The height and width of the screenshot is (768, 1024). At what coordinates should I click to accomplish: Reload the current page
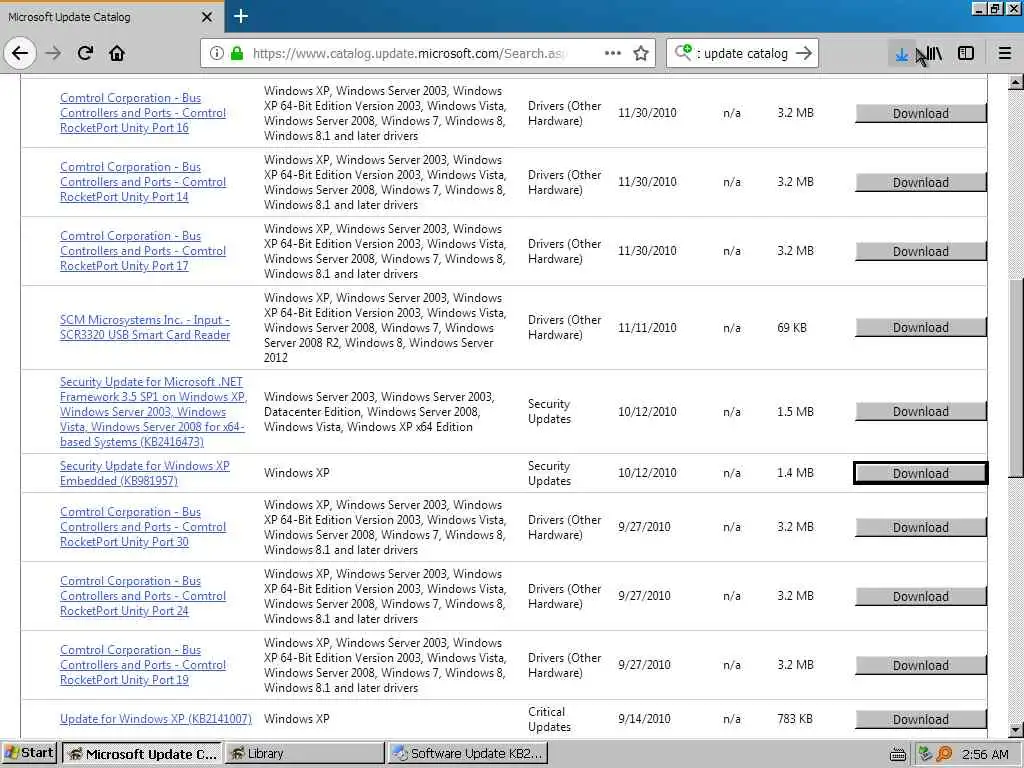[85, 53]
